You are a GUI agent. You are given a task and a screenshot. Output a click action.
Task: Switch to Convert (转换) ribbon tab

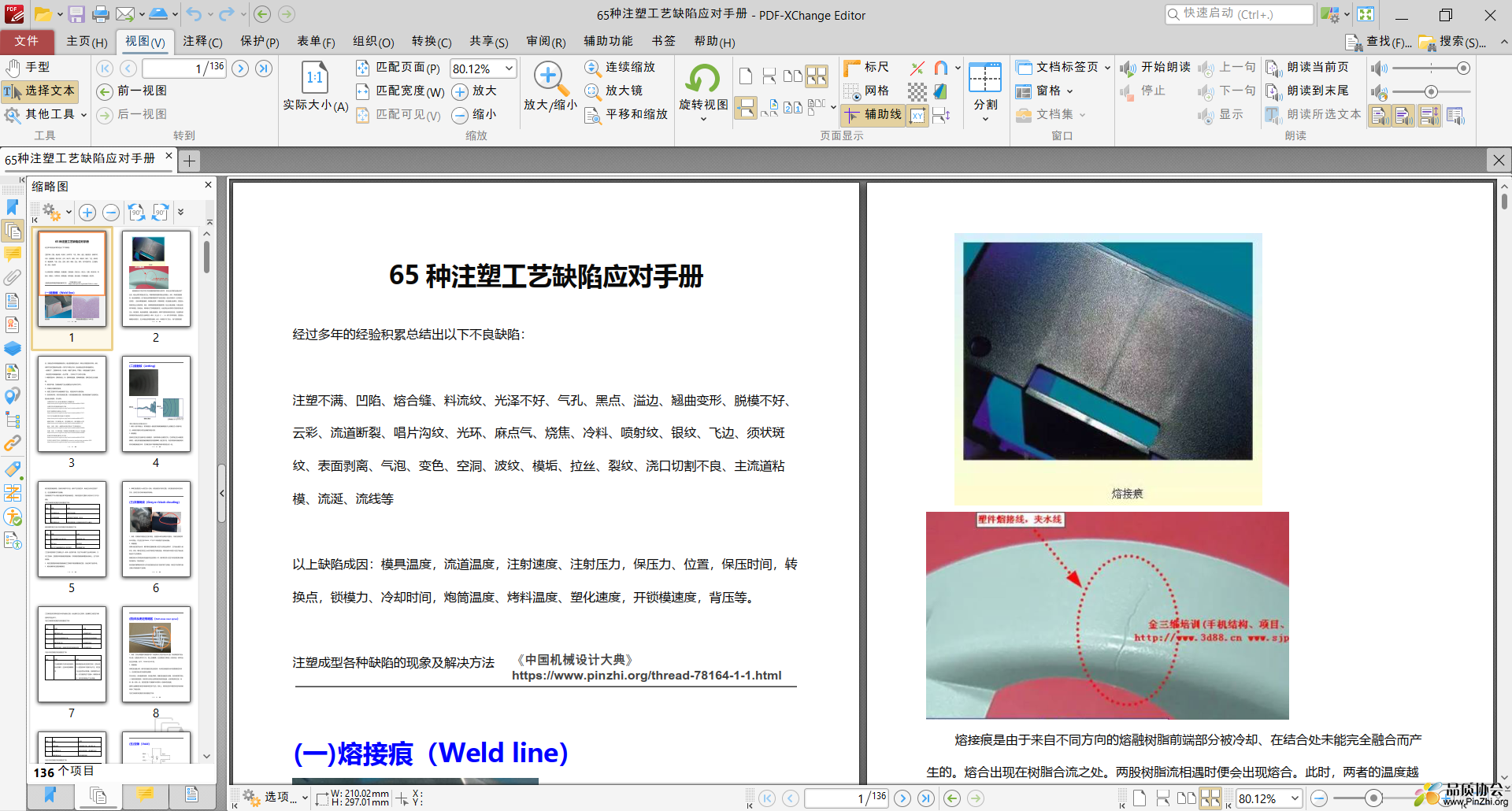(x=432, y=42)
